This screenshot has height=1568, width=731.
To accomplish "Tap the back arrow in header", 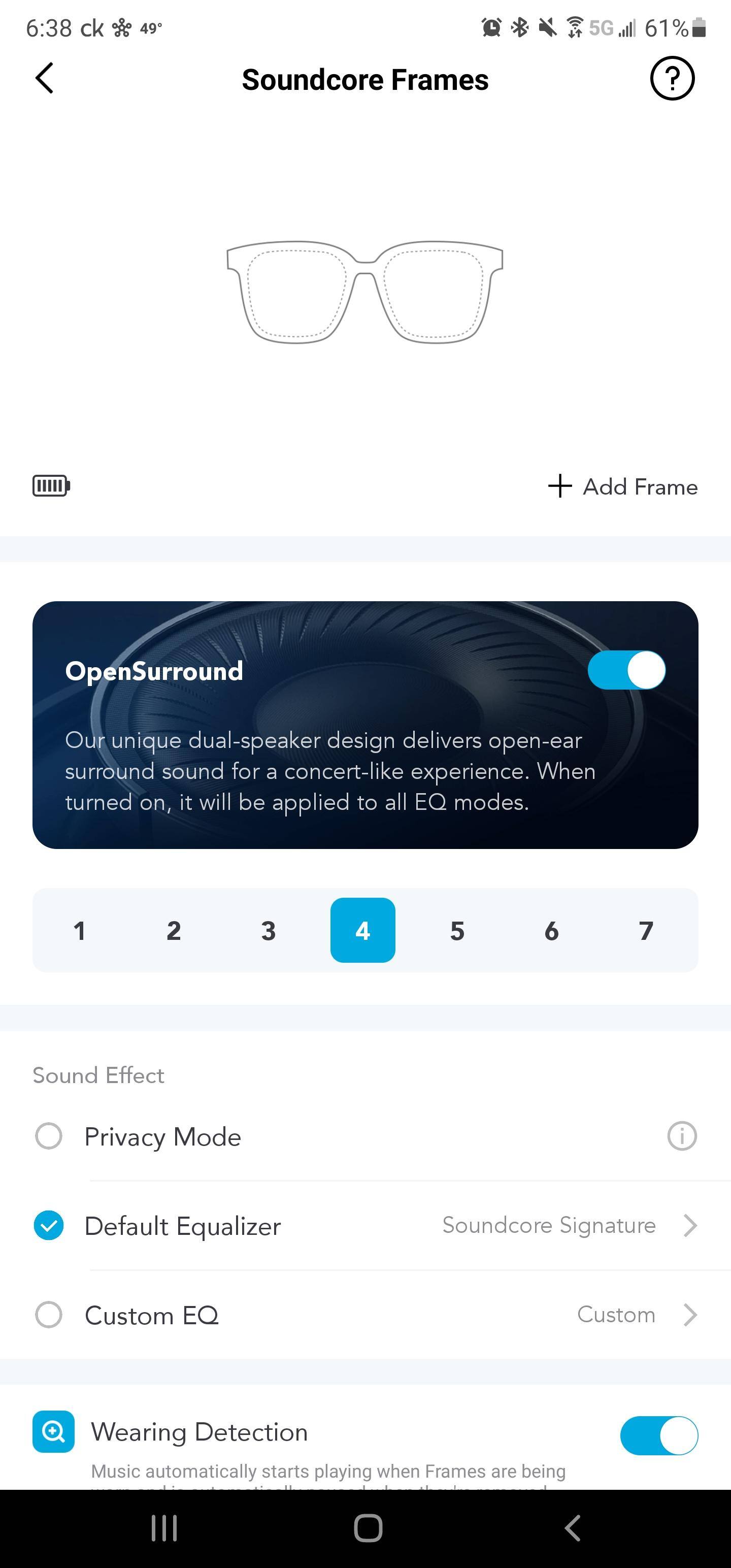I will pyautogui.click(x=45, y=79).
